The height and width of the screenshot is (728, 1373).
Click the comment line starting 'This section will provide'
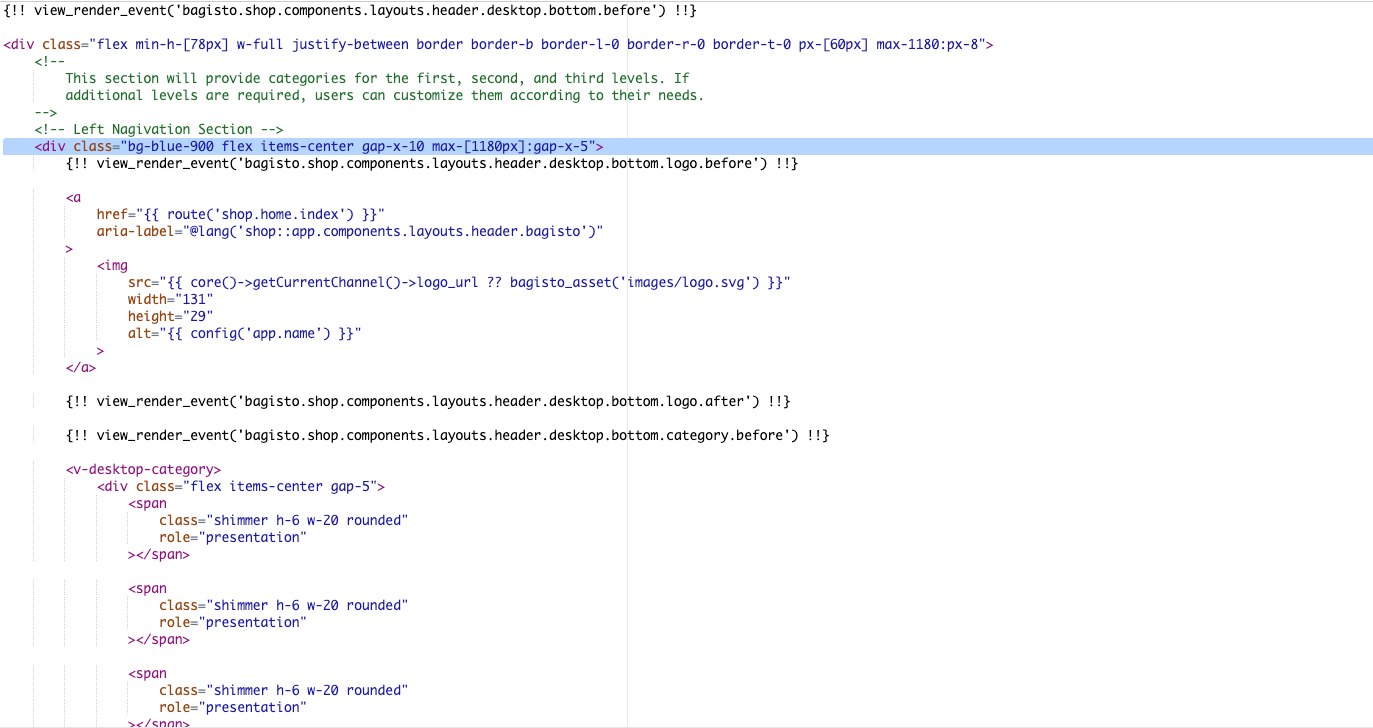(x=377, y=78)
